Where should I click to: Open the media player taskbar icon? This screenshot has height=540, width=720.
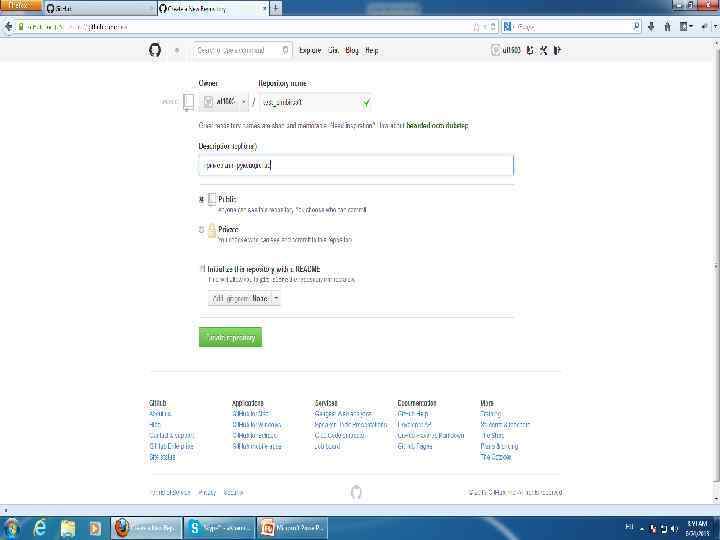95,529
